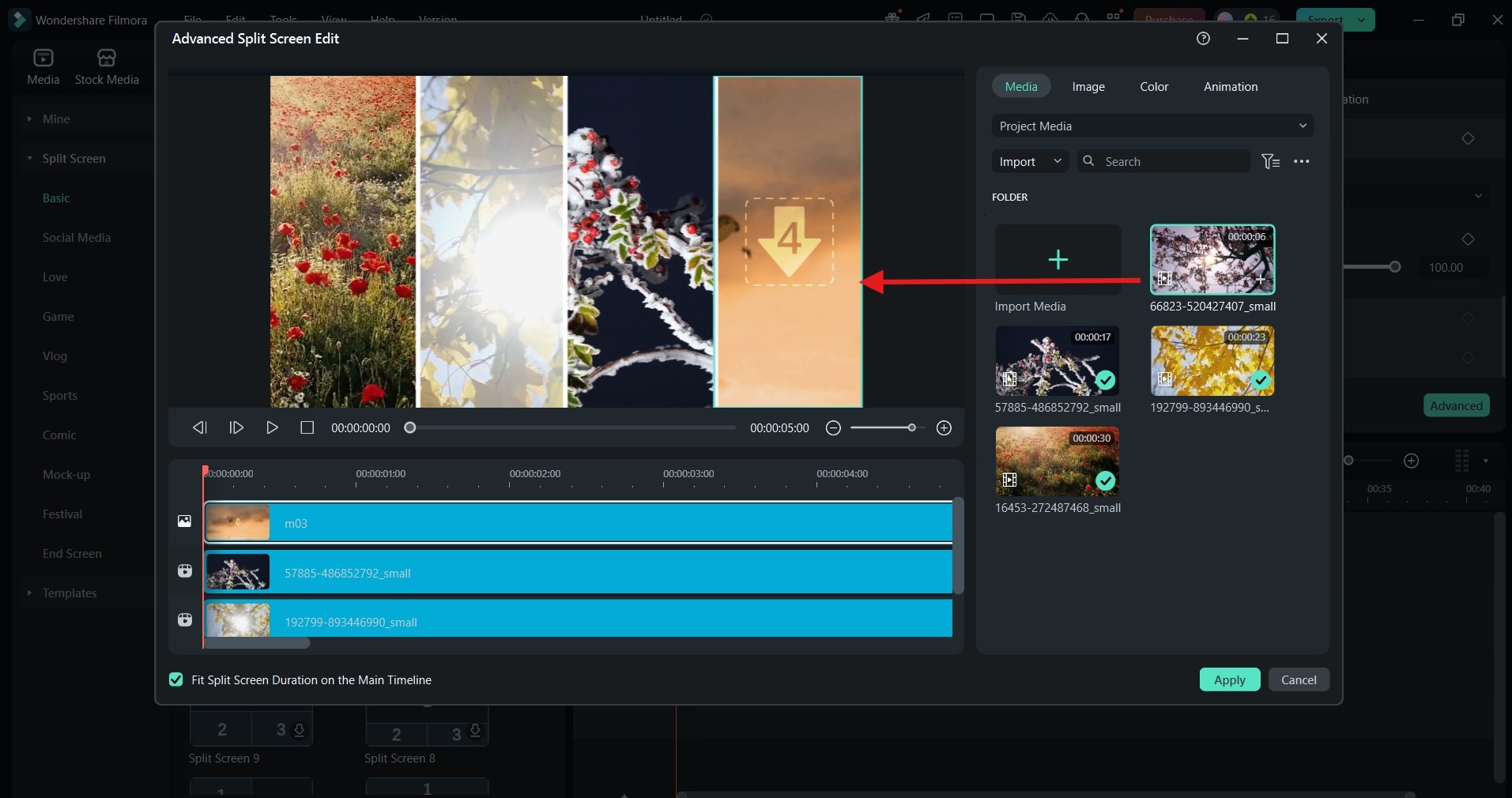Click the timeline vertical scrollbar

(958, 545)
